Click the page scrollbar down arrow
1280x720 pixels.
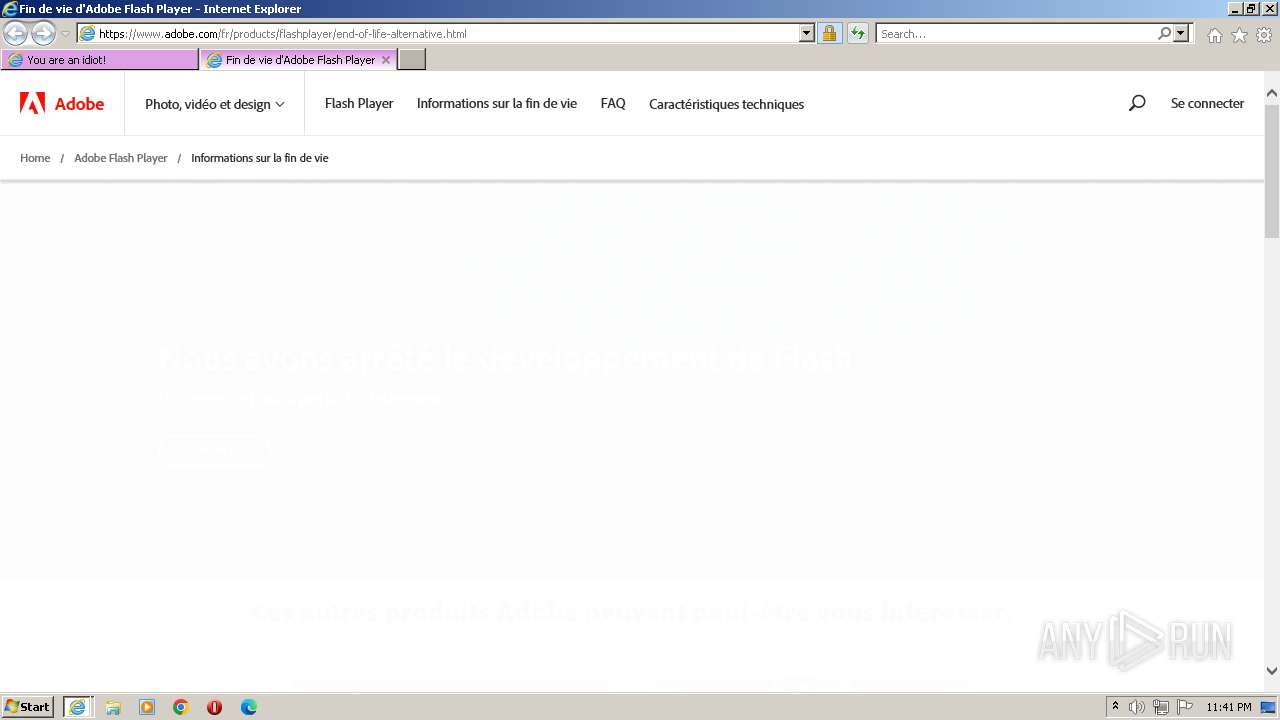(1272, 671)
